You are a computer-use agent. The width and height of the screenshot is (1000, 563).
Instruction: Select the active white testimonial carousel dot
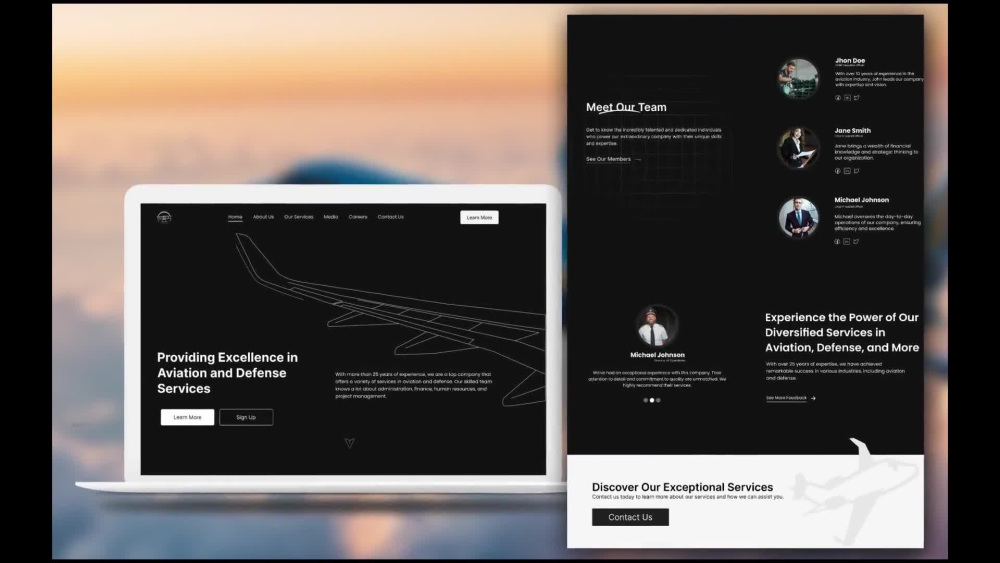(x=652, y=400)
